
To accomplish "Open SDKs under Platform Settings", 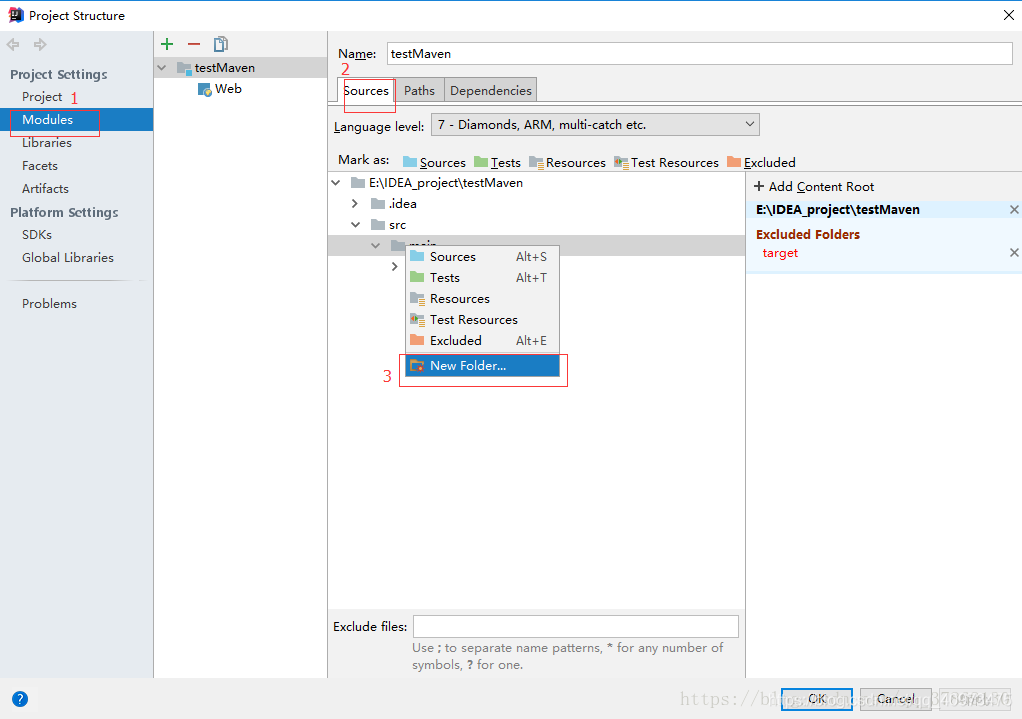I will [x=36, y=235].
